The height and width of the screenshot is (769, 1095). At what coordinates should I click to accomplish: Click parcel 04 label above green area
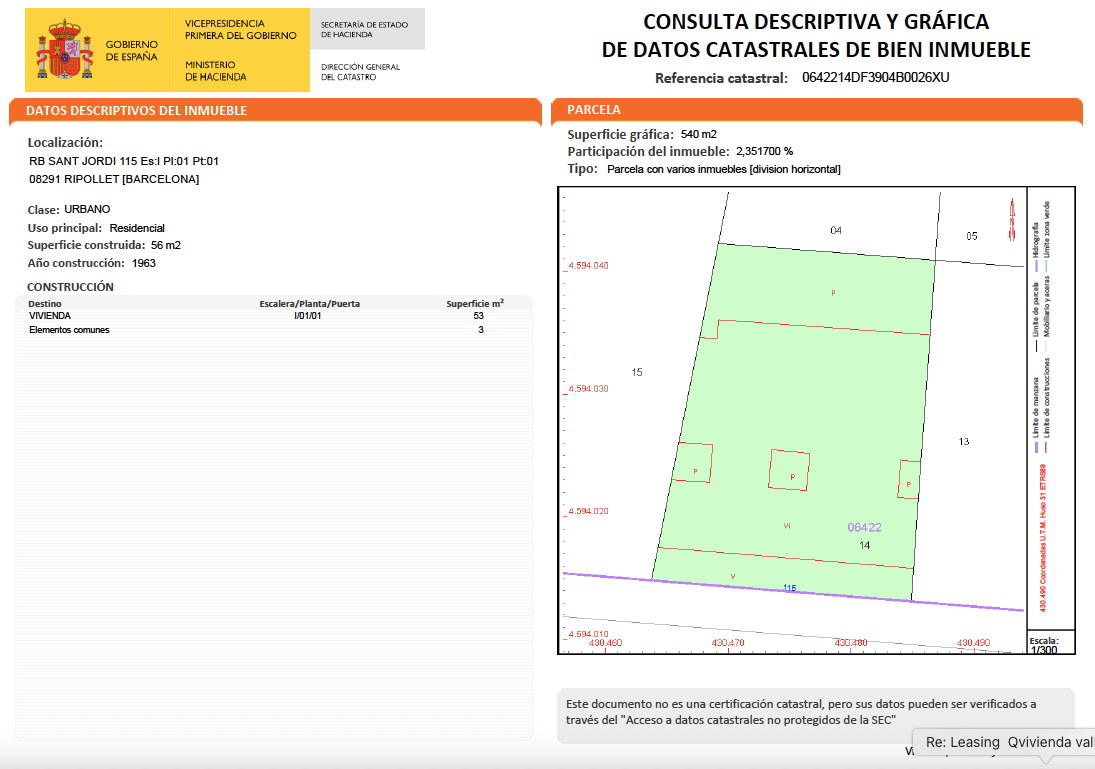coord(836,230)
